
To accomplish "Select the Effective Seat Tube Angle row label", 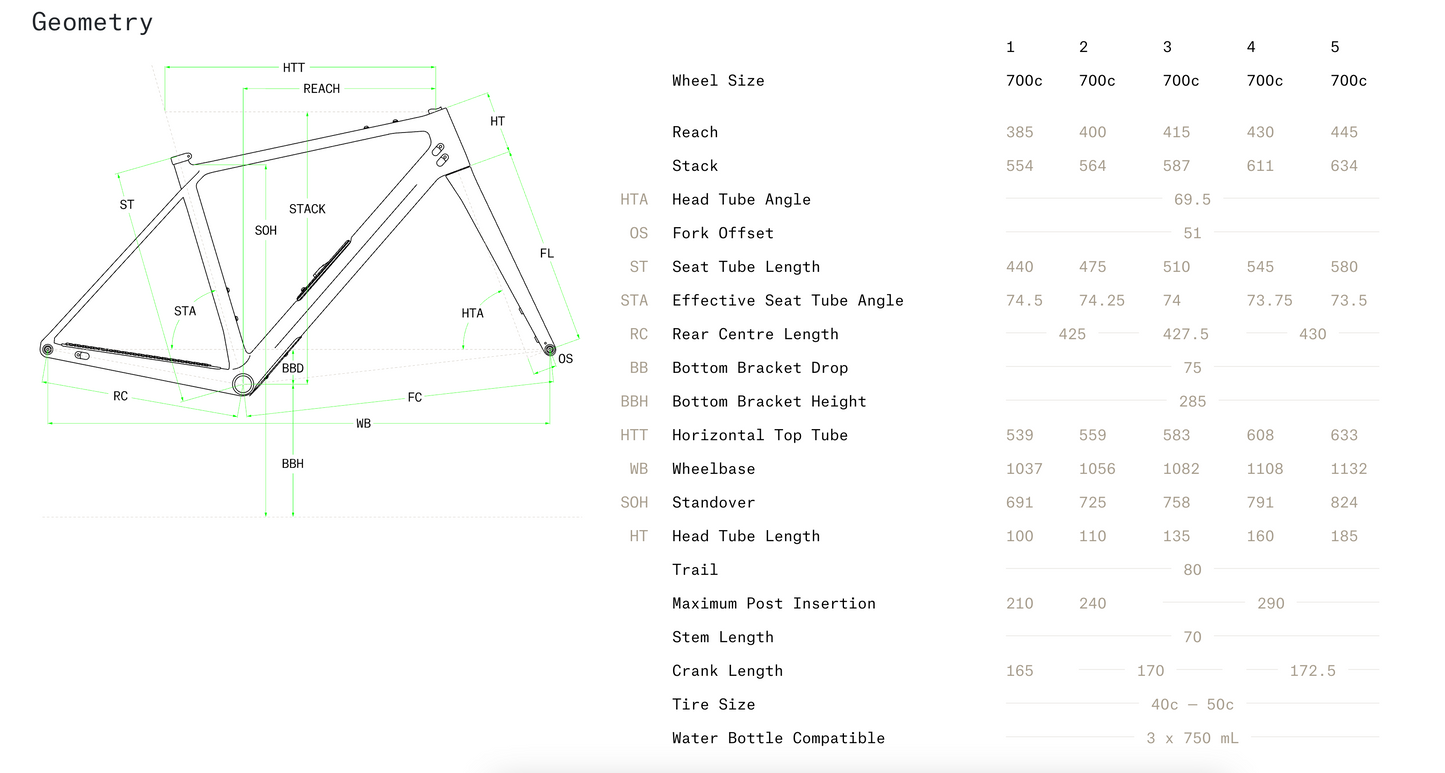I will (x=787, y=301).
